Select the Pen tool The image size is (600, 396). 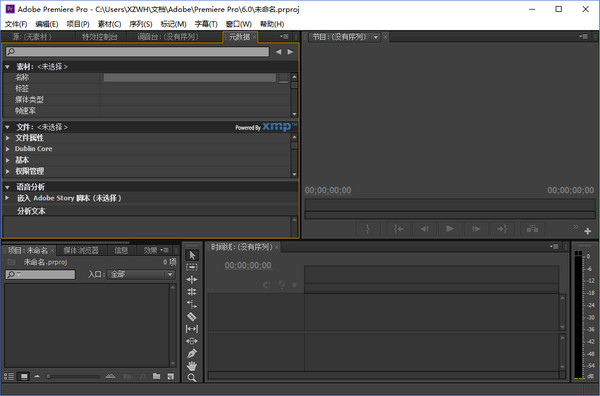192,353
